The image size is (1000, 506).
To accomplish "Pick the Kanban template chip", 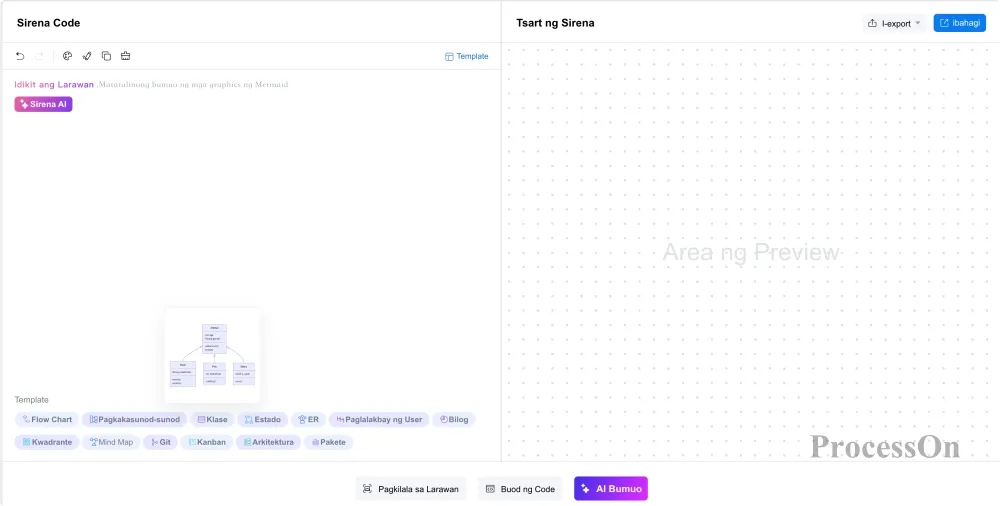I will (207, 442).
